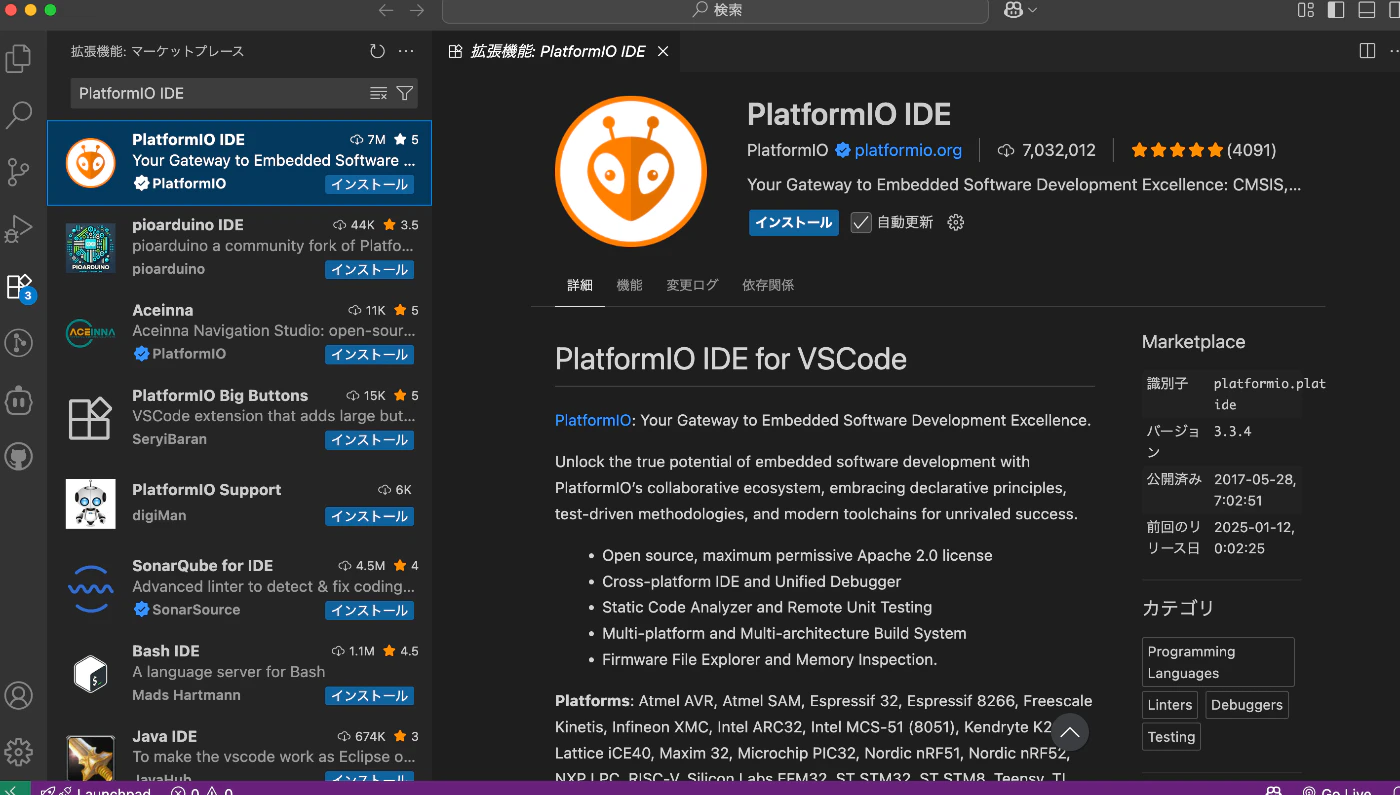Select the Programming Languages category tag
The height and width of the screenshot is (795, 1400).
(x=1218, y=662)
